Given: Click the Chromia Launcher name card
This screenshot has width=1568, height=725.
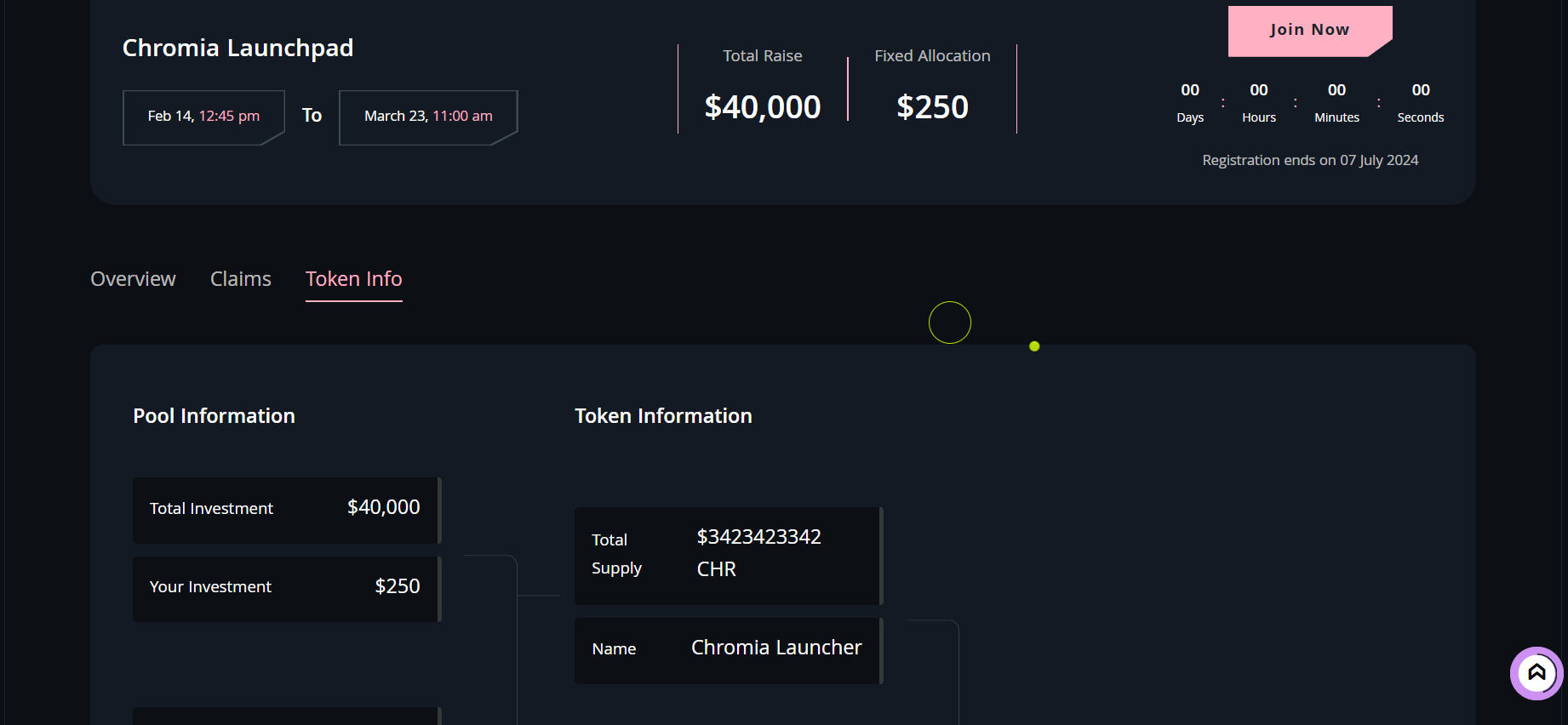Looking at the screenshot, I should [728, 649].
